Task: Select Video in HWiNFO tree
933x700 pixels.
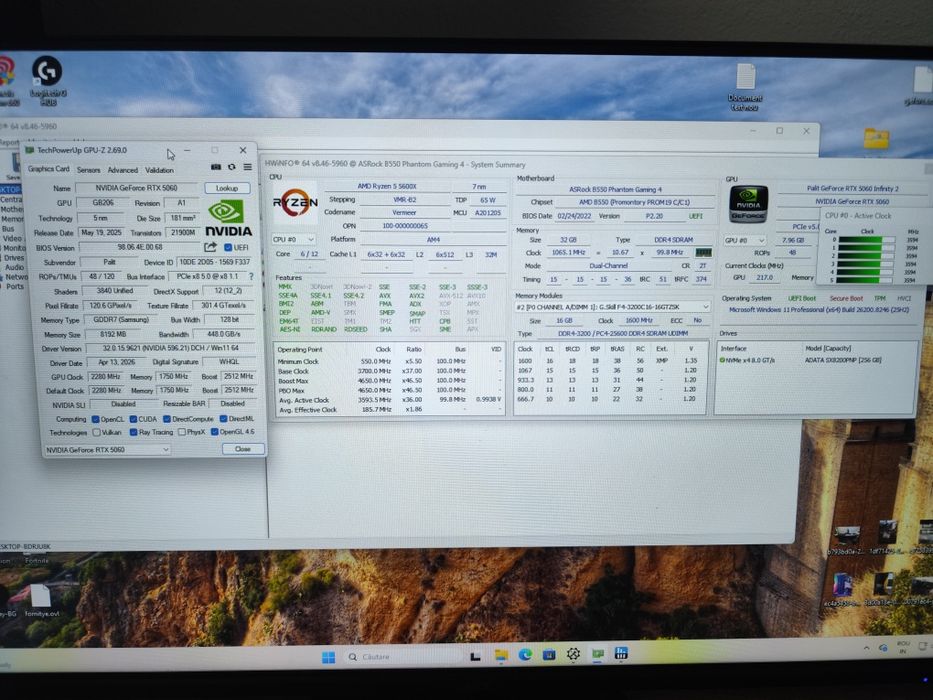Action: 12,238
